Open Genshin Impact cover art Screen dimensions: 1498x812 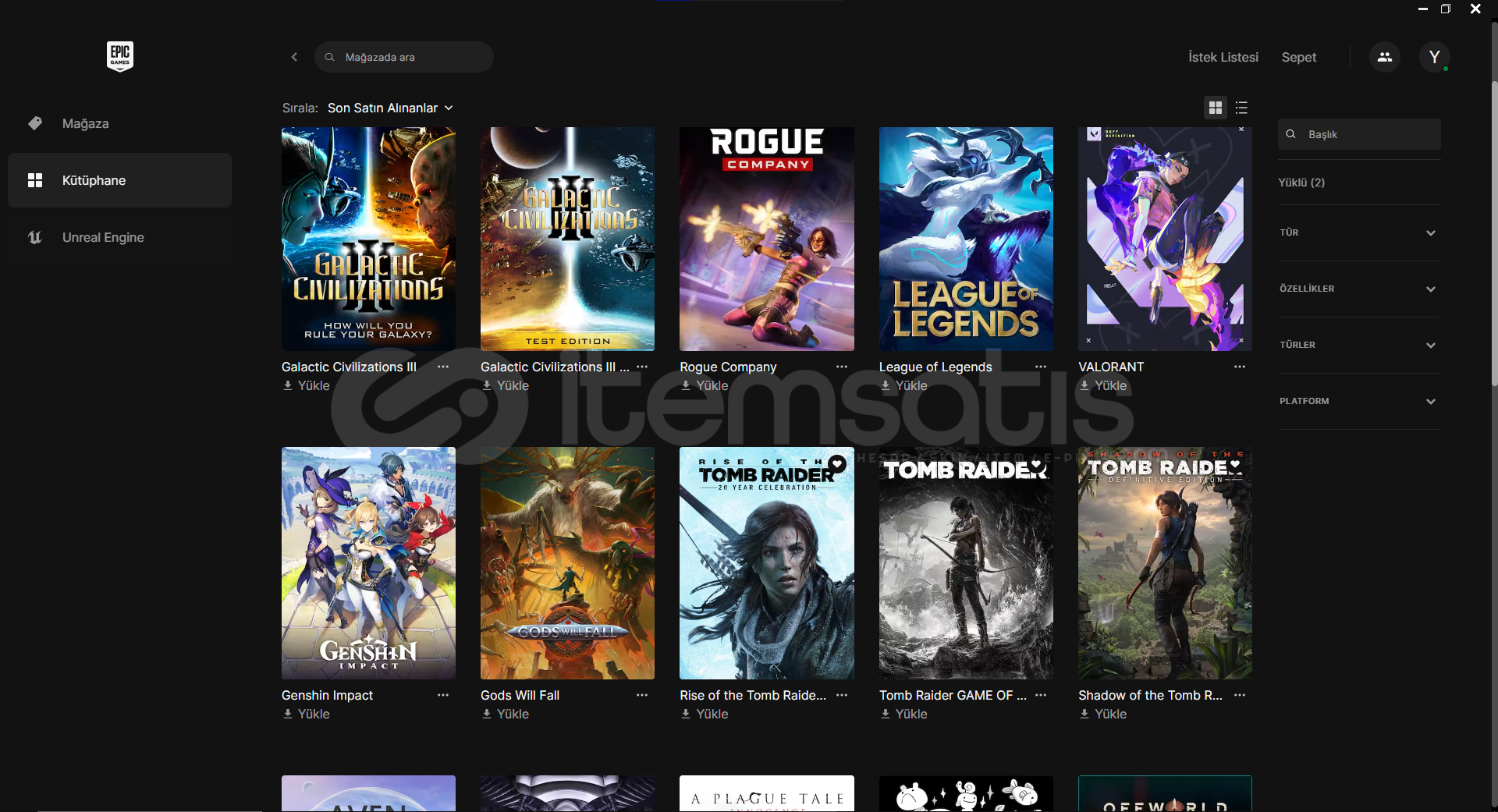[368, 562]
